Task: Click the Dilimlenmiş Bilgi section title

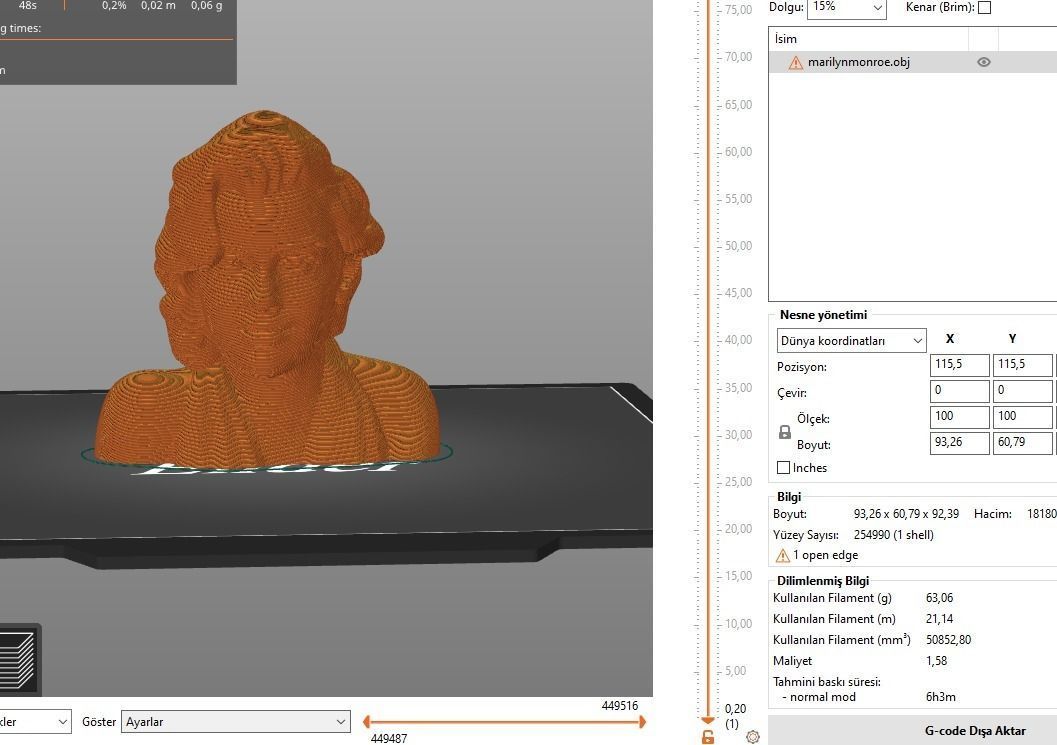Action: pos(823,580)
